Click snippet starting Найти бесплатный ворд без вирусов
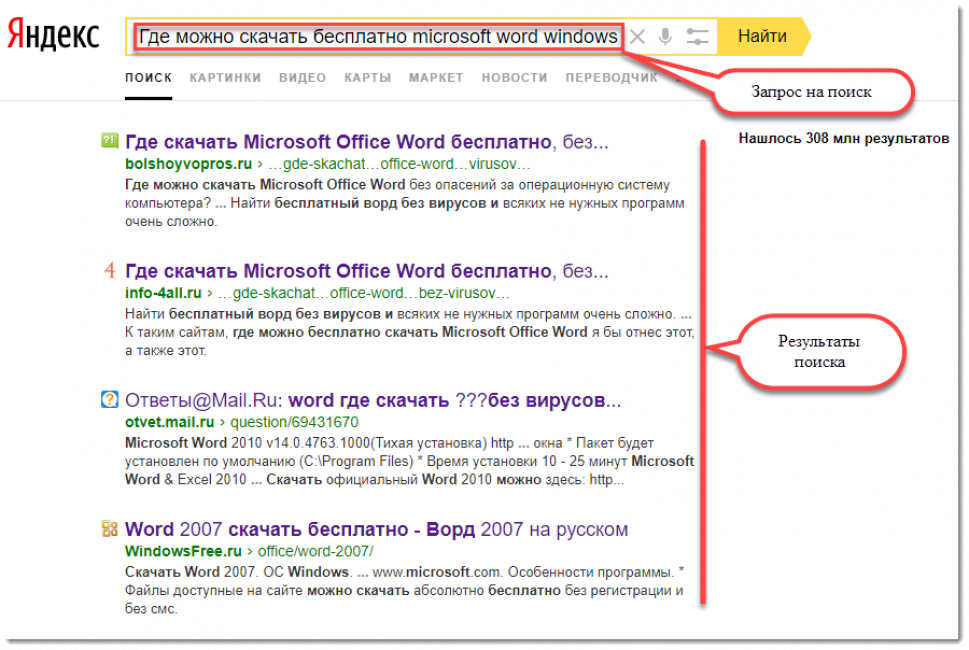The width and height of the screenshot is (969, 650). coord(410,332)
